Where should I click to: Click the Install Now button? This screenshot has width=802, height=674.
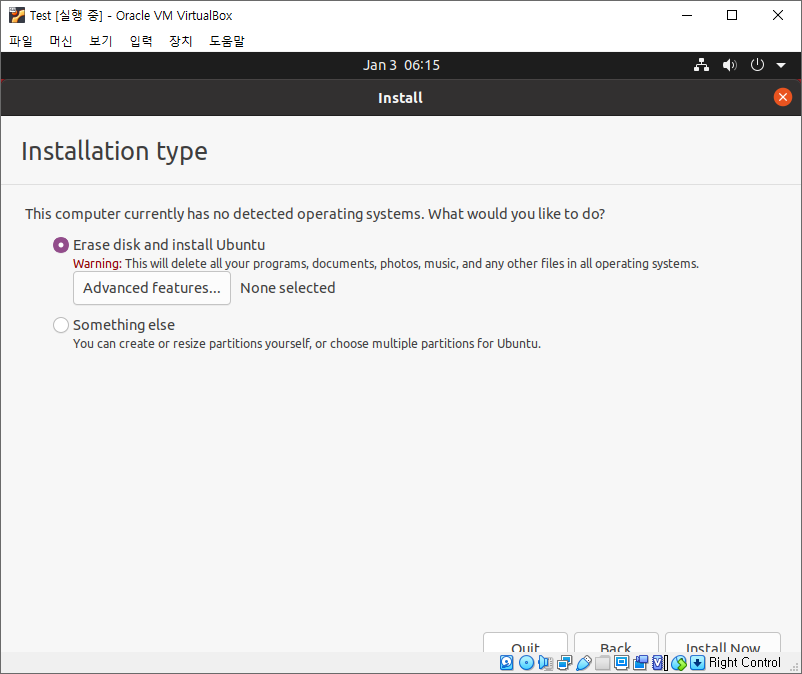[723, 643]
